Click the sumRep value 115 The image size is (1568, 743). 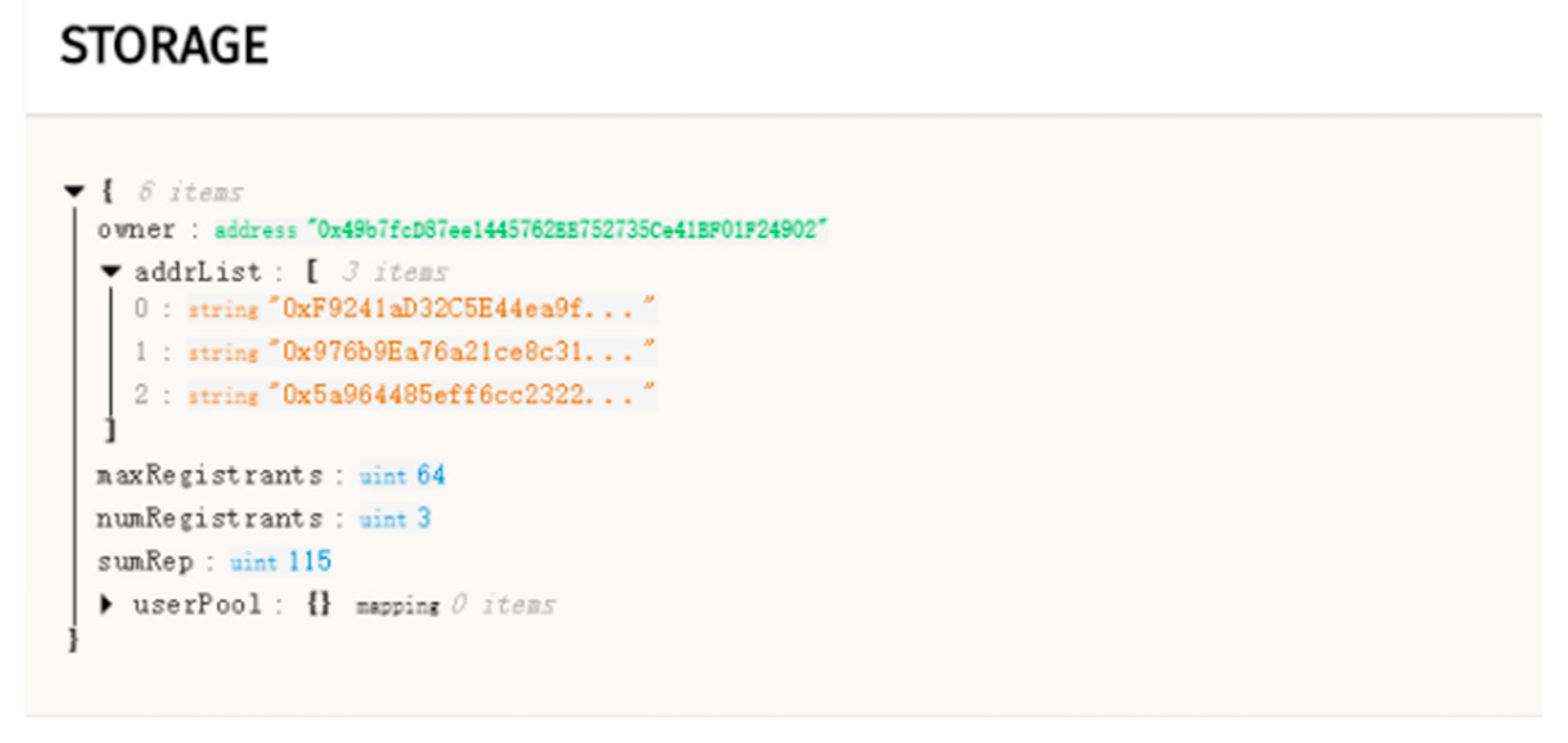pos(310,561)
